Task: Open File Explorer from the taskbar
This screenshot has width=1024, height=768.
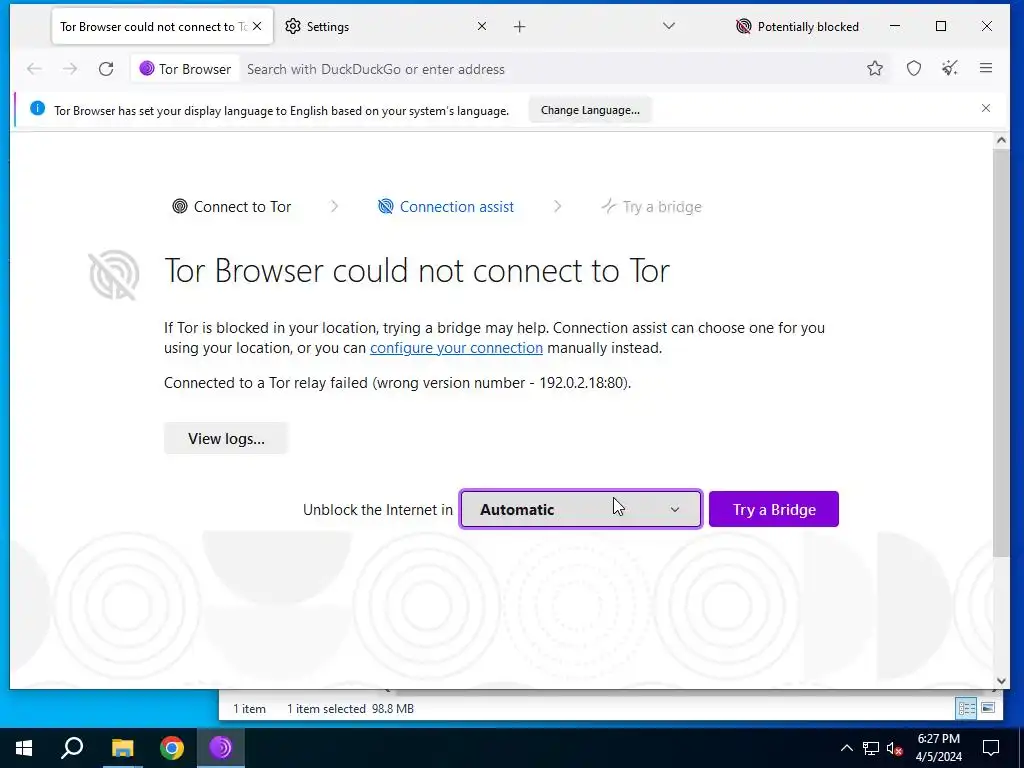Action: point(122,748)
